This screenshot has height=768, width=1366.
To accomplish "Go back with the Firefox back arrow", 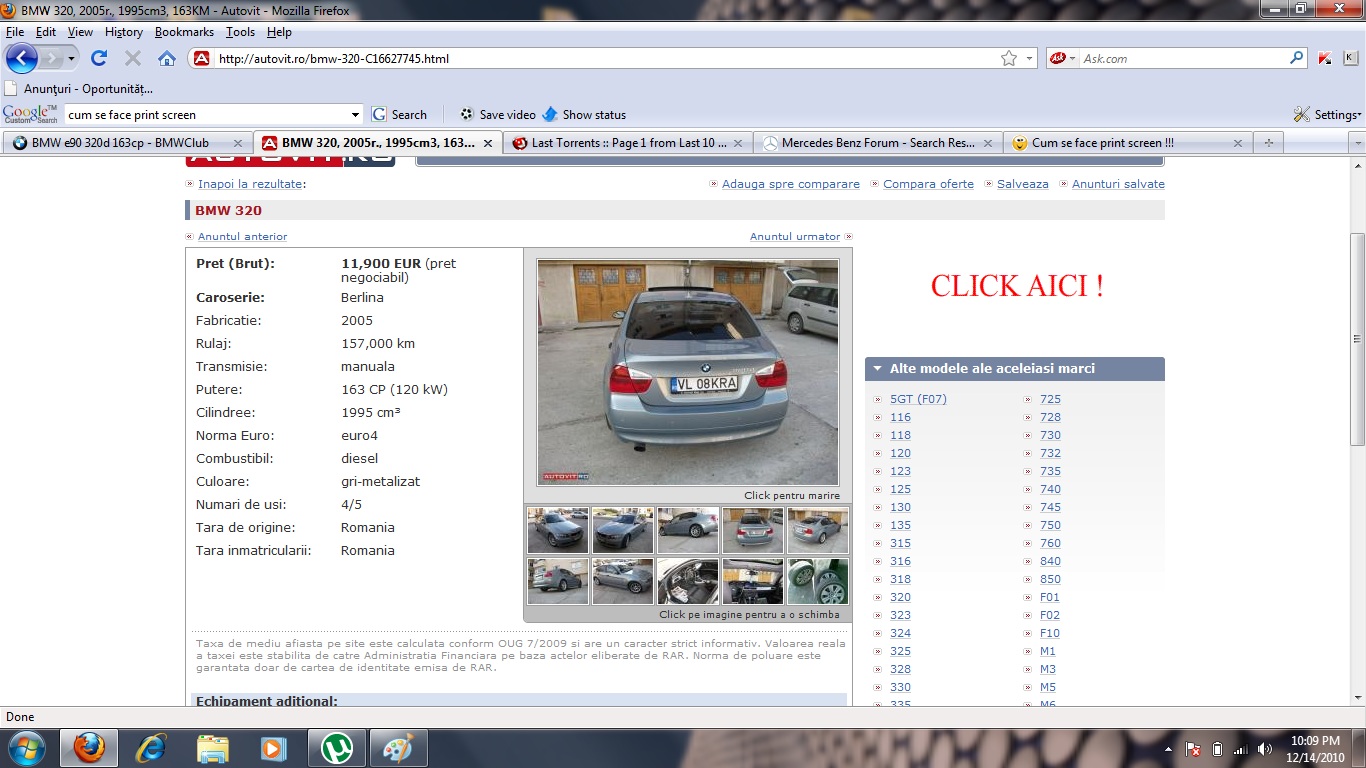I will pos(21,58).
